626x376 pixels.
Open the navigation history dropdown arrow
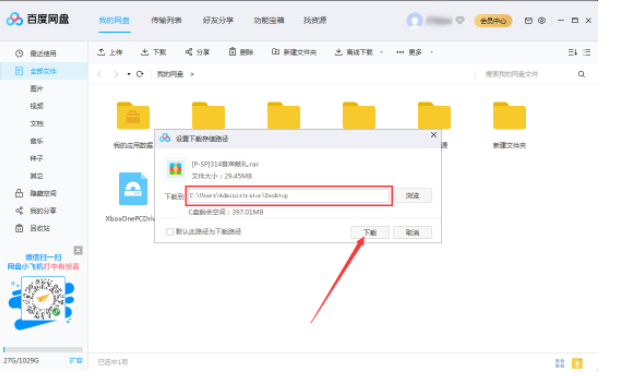click(x=129, y=74)
